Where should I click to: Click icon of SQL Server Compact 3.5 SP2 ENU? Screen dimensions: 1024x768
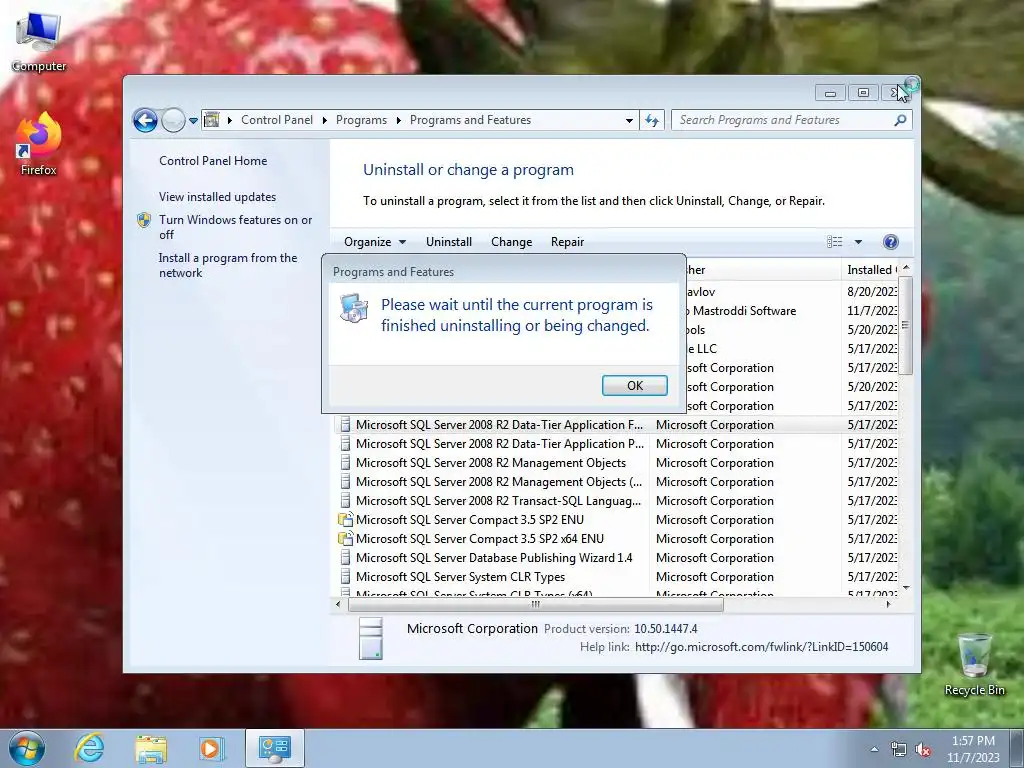point(345,520)
